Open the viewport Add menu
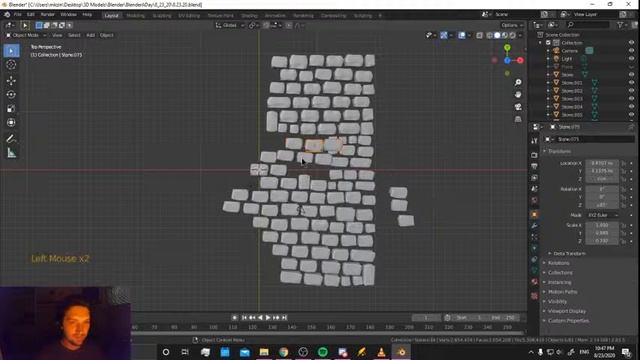The width and height of the screenshot is (640, 360). [x=90, y=35]
